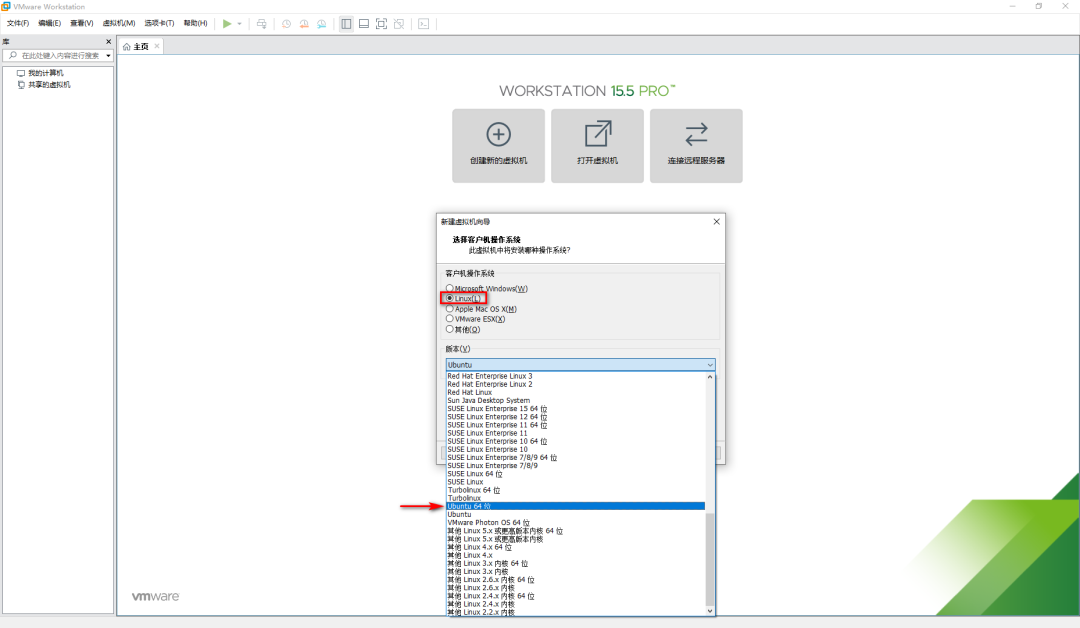Focus the library search input field
This screenshot has width=1080, height=628.
[x=61, y=55]
